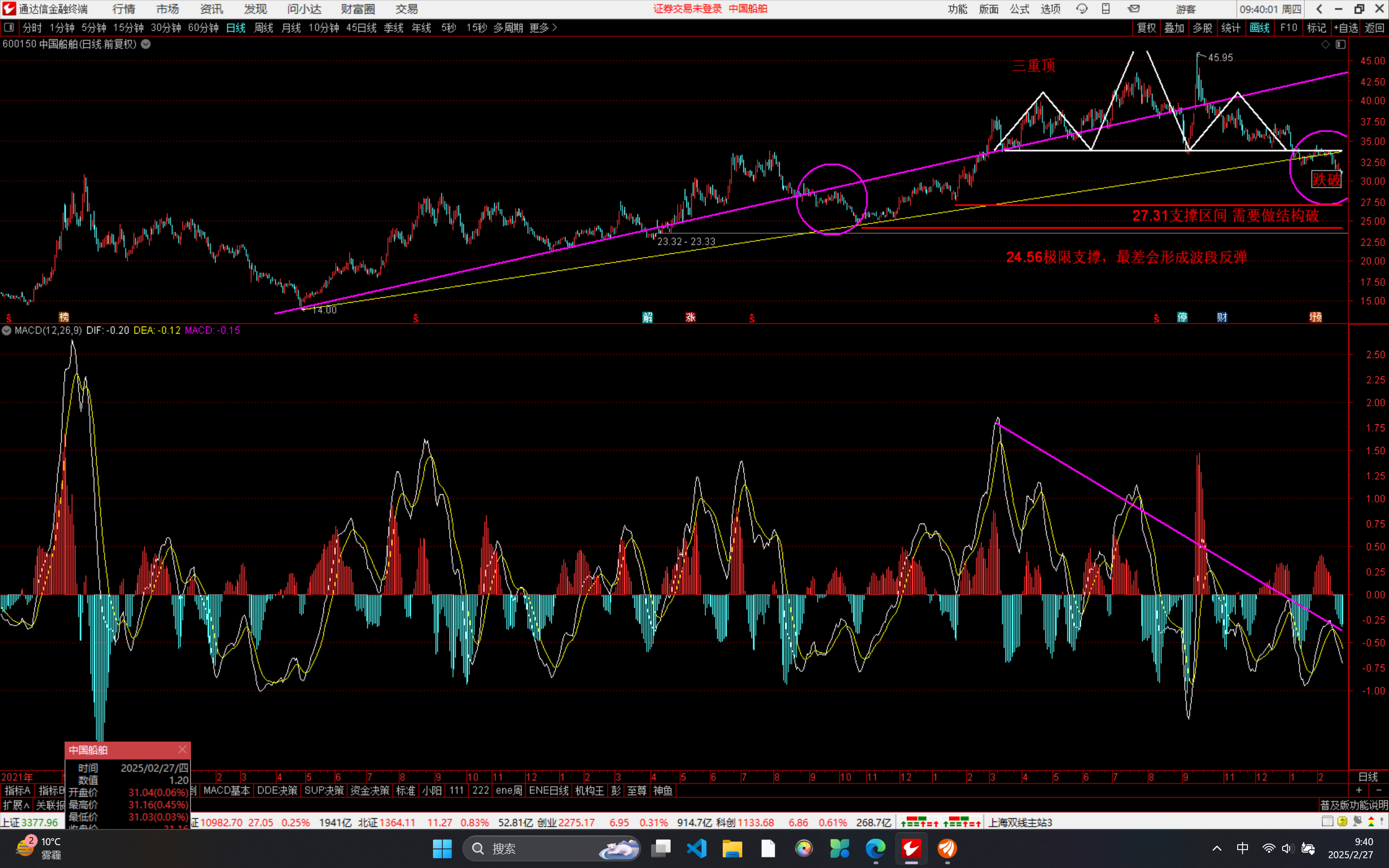This screenshot has width=1389, height=868.
Task: Expand the MACD indicator dropdown arrow
Action: click(x=7, y=331)
